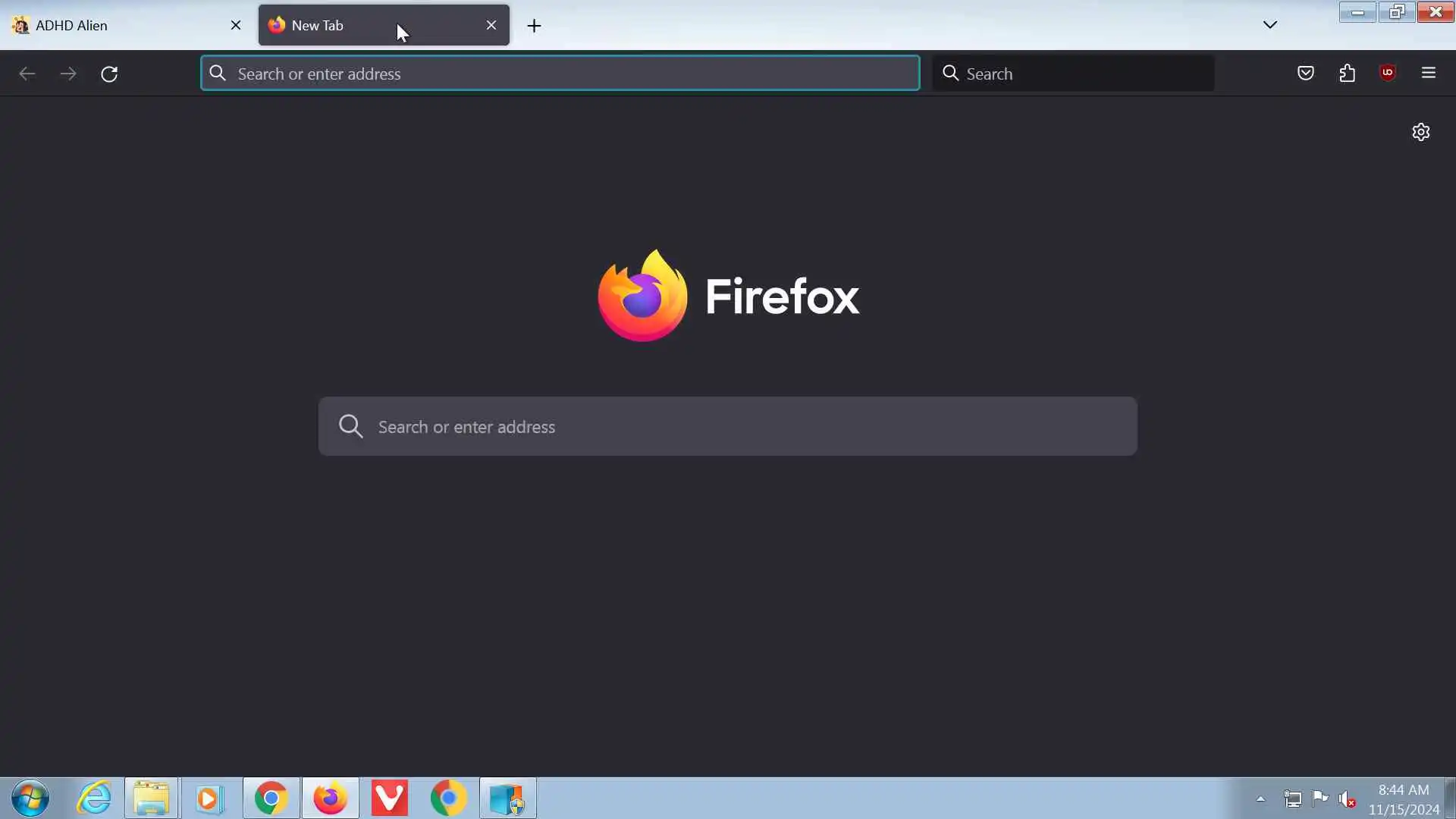This screenshot has height=819, width=1456.
Task: Click the forward navigation arrow
Action: (x=68, y=74)
